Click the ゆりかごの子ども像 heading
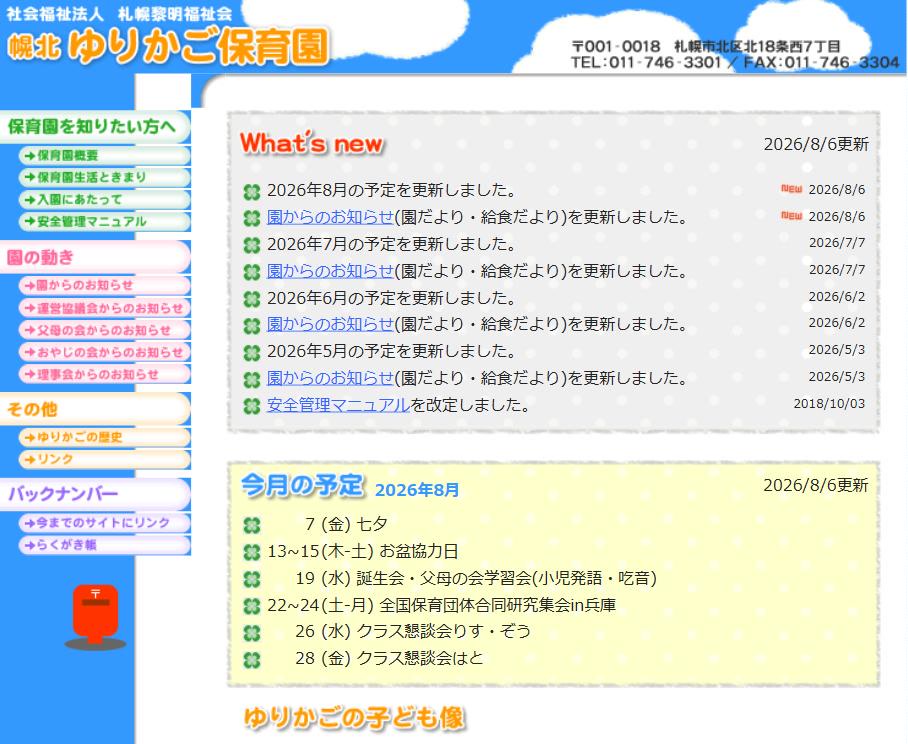This screenshot has width=908, height=744. pyautogui.click(x=354, y=718)
